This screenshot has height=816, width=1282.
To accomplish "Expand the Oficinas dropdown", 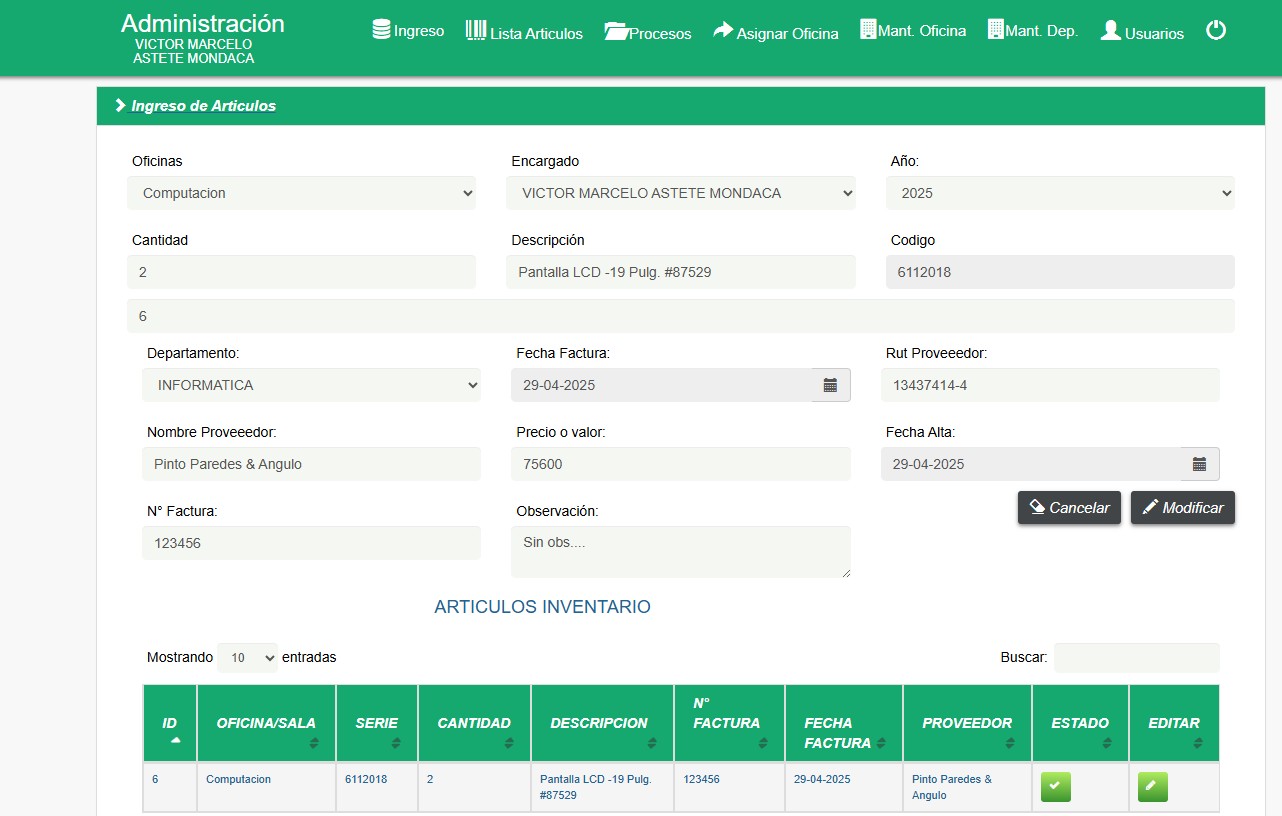I will [301, 193].
